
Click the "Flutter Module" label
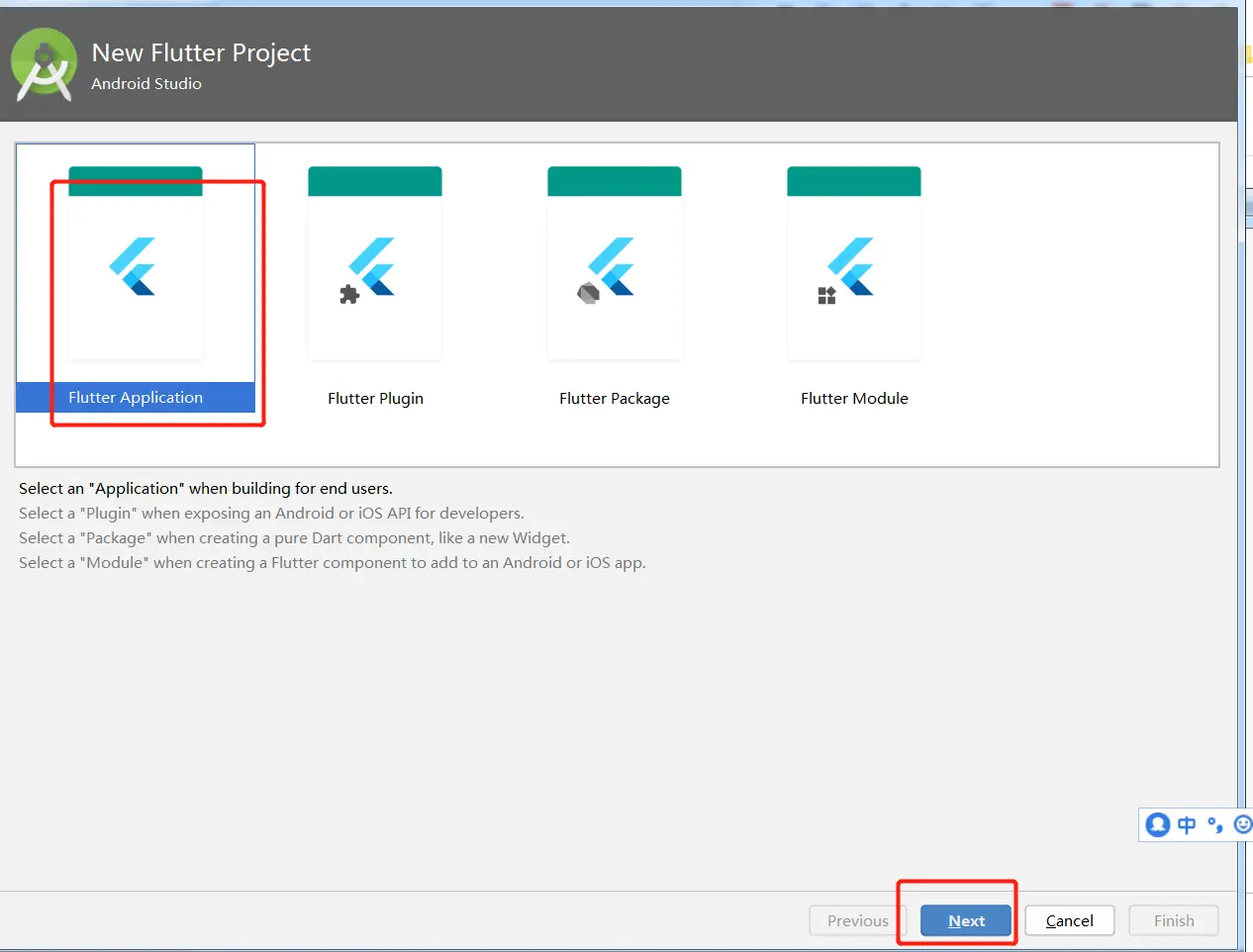[854, 398]
